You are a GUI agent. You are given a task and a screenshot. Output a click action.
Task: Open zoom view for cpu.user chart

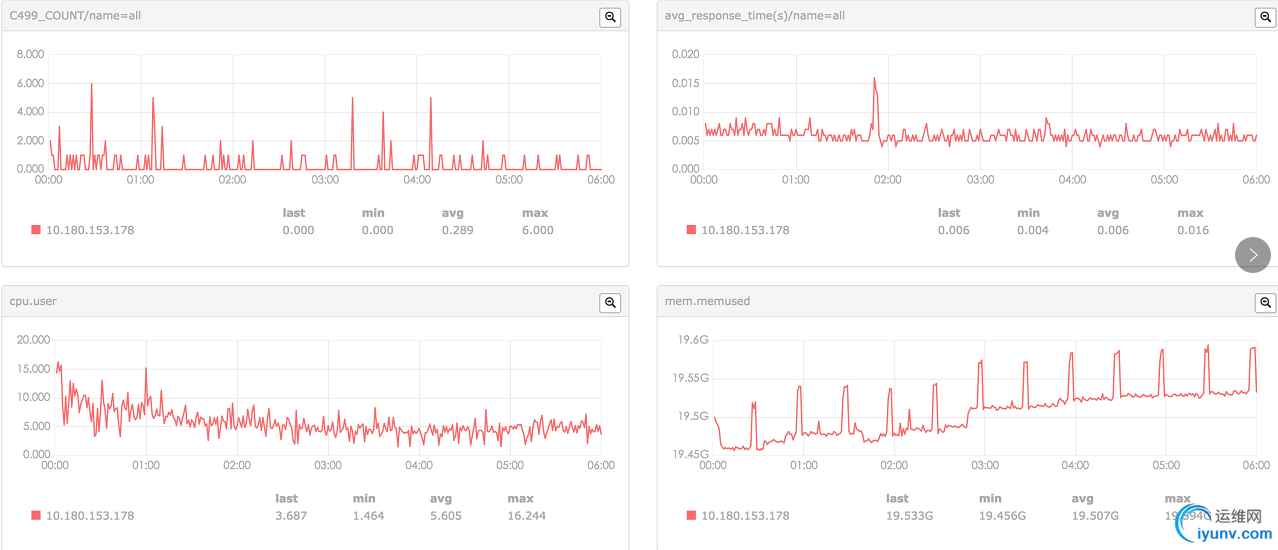pyautogui.click(x=610, y=303)
